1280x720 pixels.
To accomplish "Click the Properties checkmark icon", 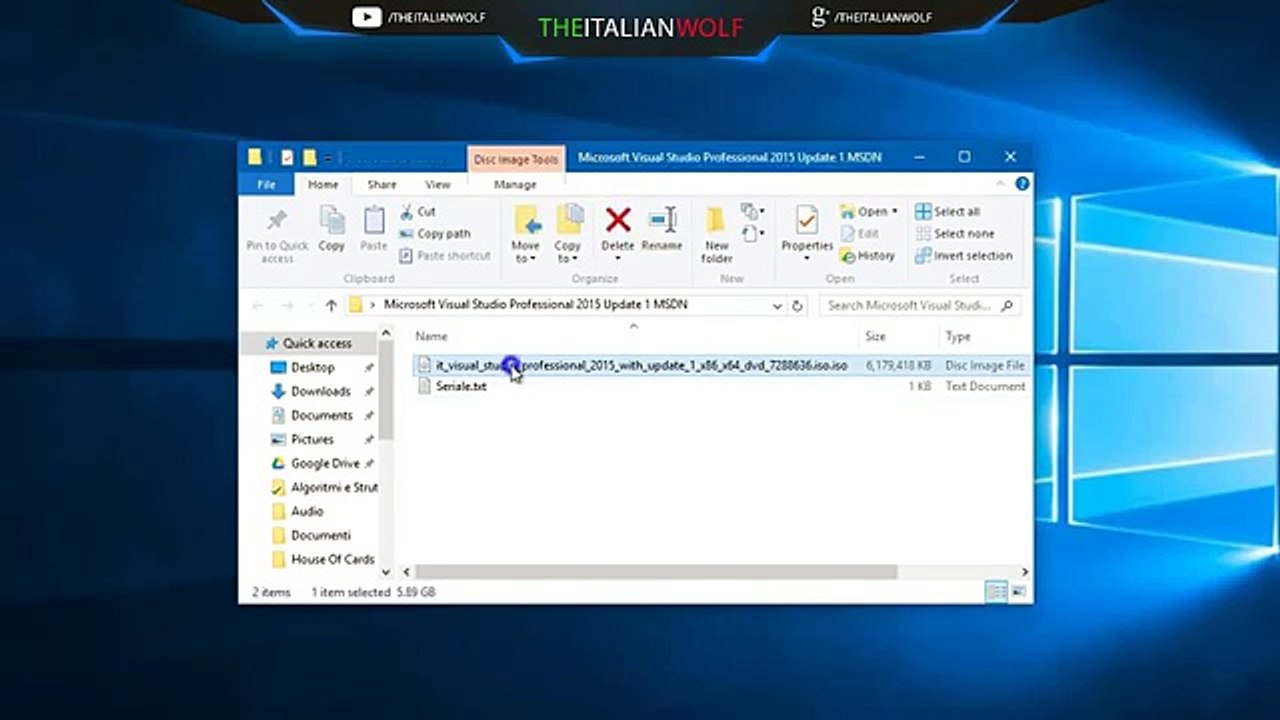I will [807, 220].
